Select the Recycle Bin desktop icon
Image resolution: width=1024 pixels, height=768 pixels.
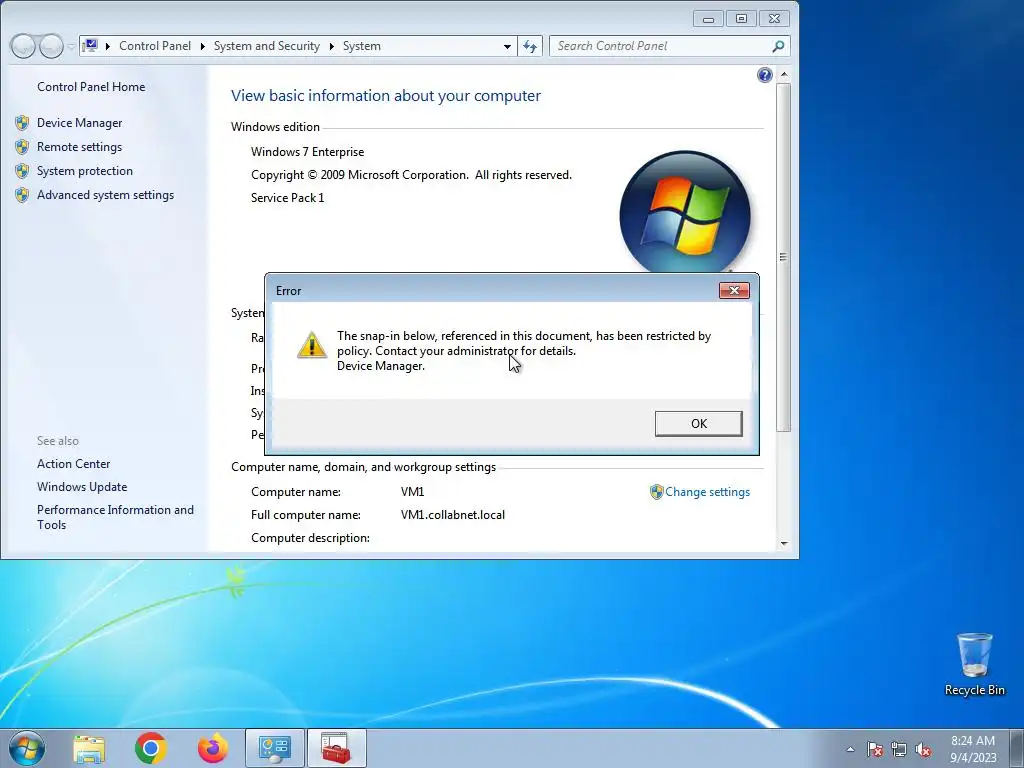click(974, 665)
